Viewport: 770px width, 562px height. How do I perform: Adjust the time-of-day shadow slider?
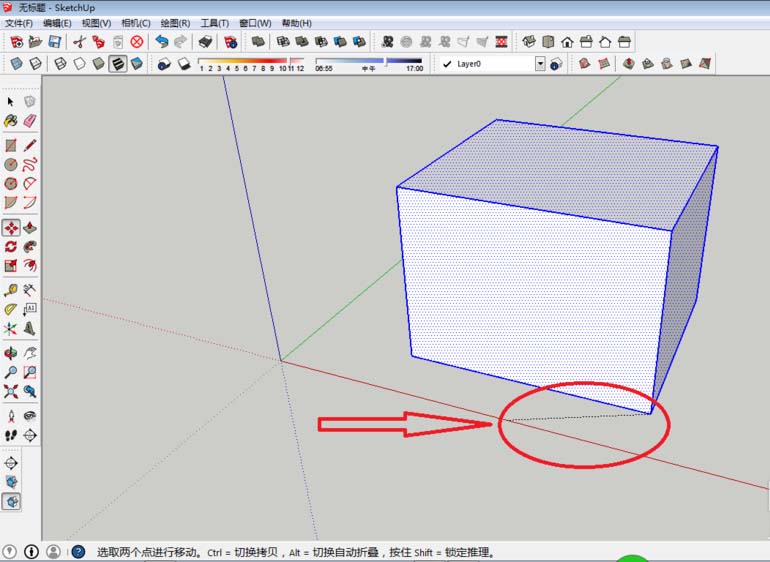click(x=368, y=61)
